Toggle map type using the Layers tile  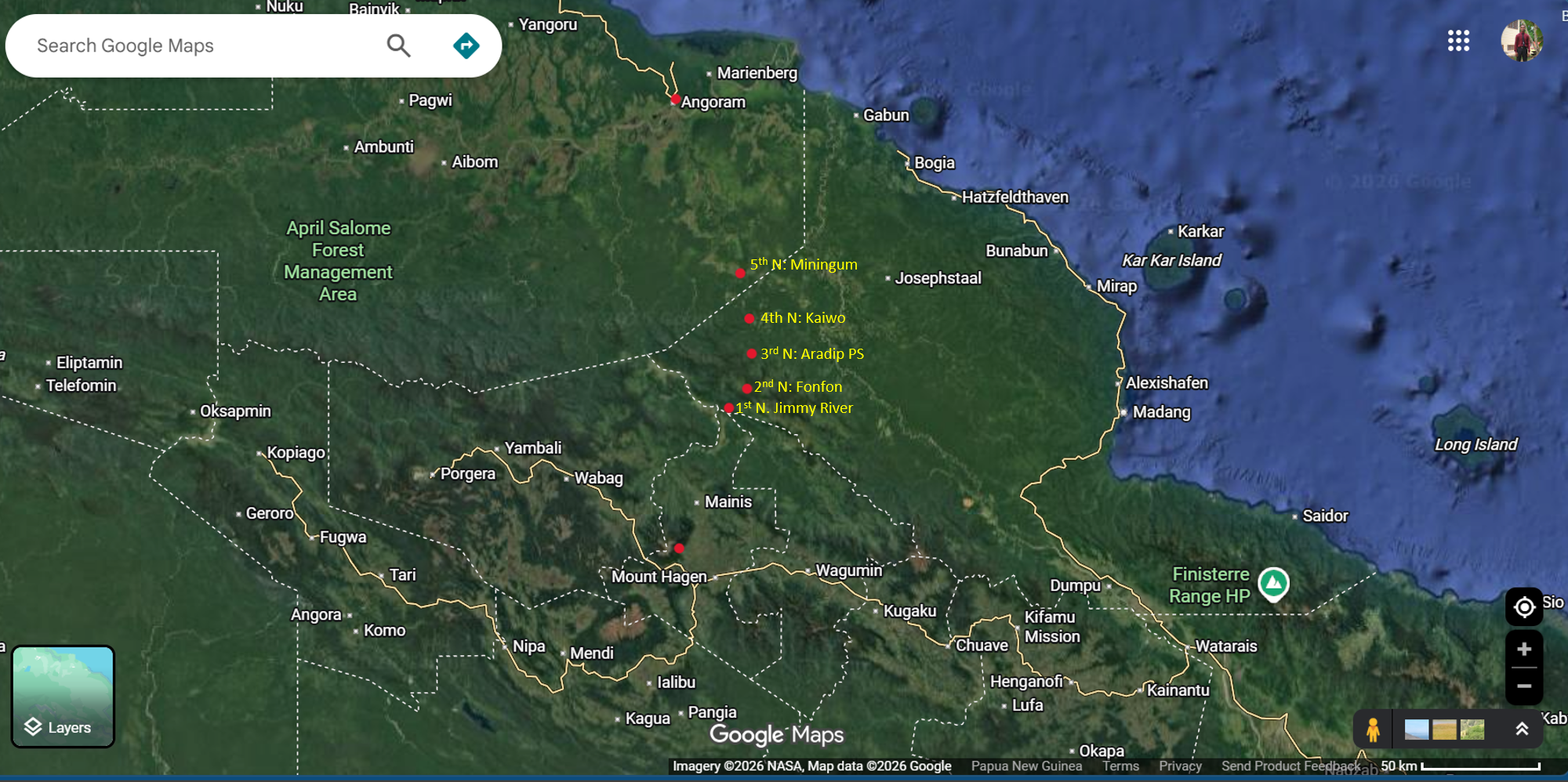tap(63, 696)
